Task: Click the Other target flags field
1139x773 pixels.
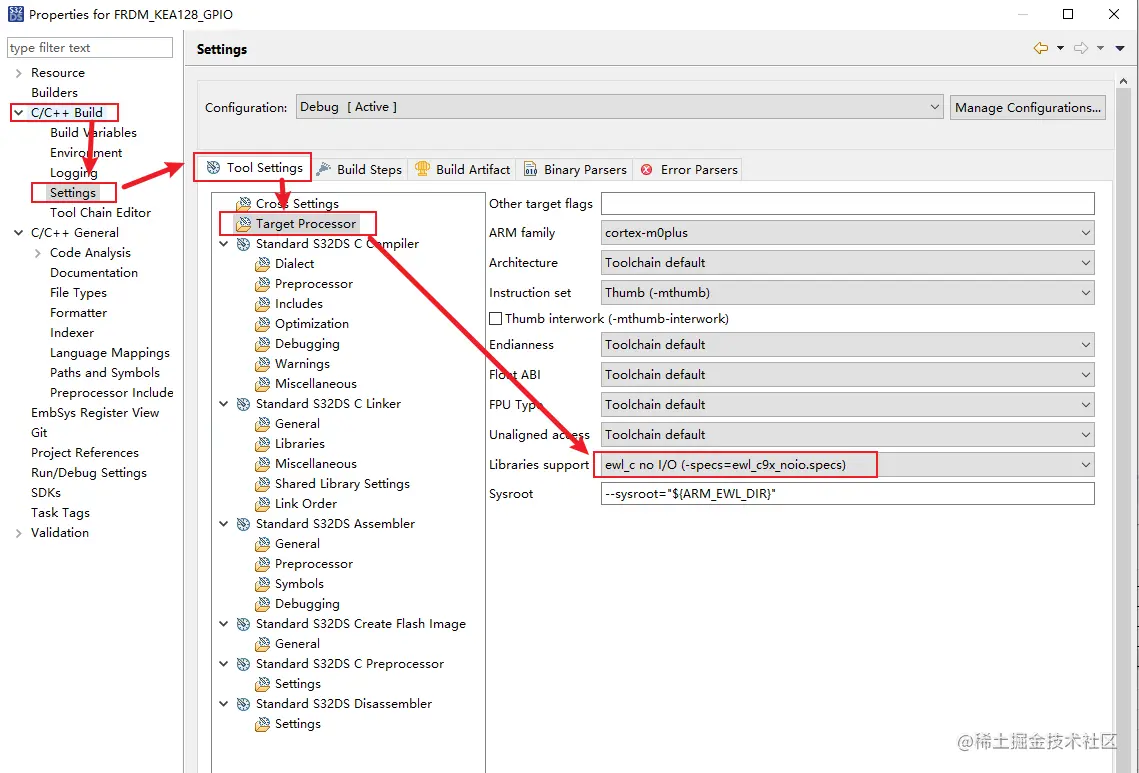Action: click(848, 203)
